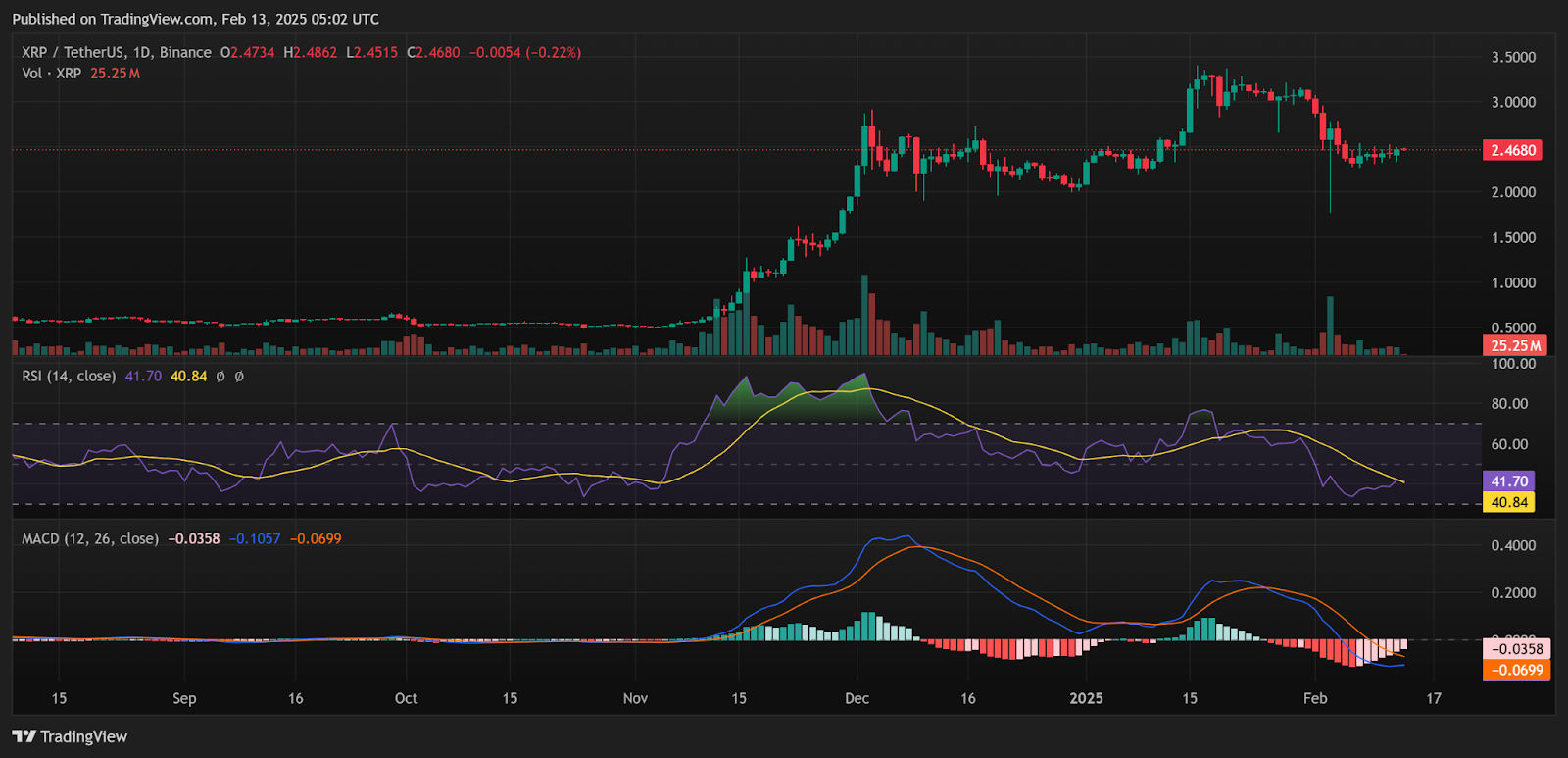Select the Vol · XRP indicator legend

(52, 74)
